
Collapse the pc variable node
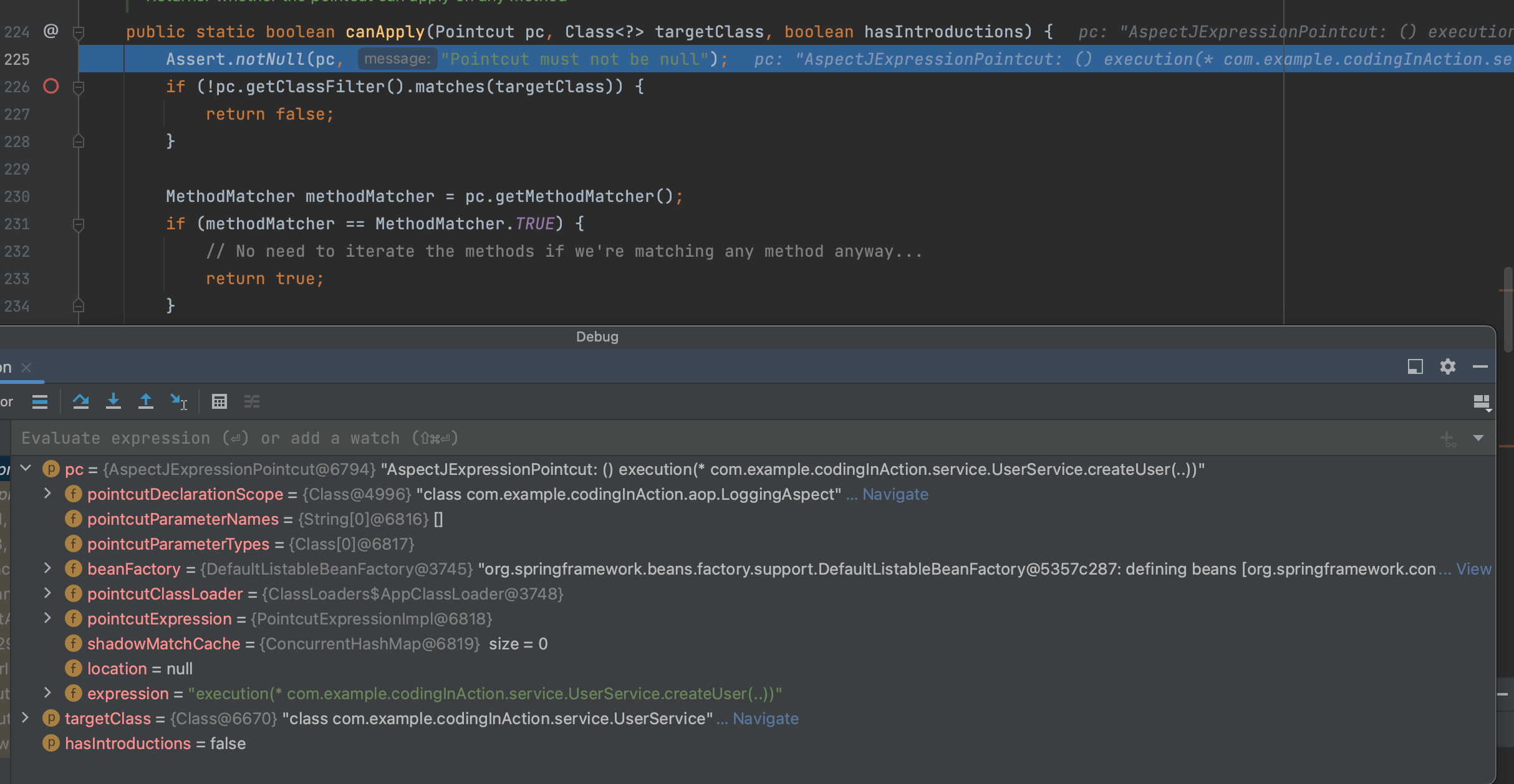(26, 468)
